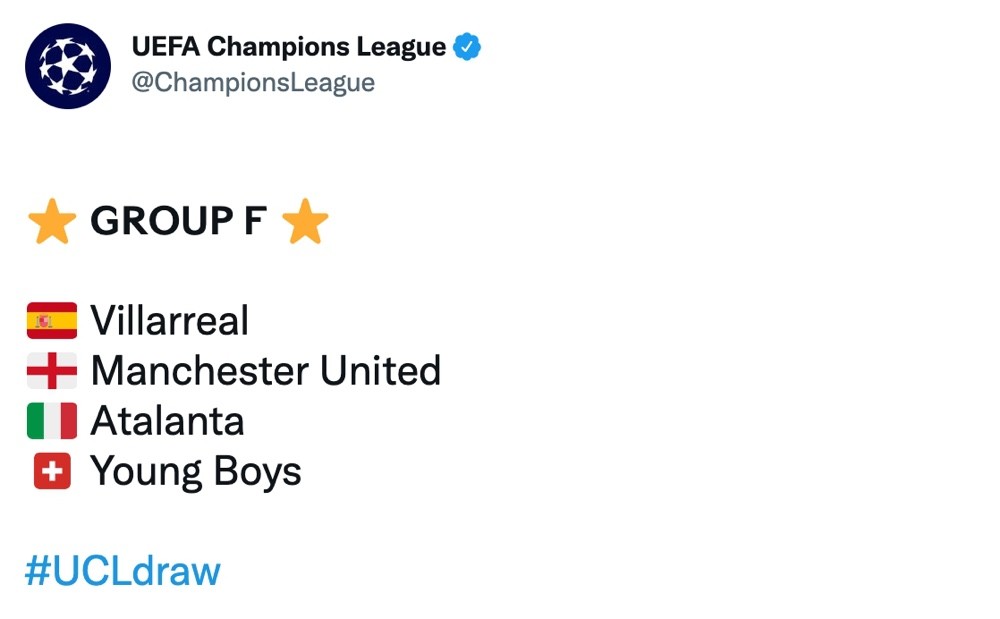
Task: Click the Spain flag emoji
Action: pos(52,320)
